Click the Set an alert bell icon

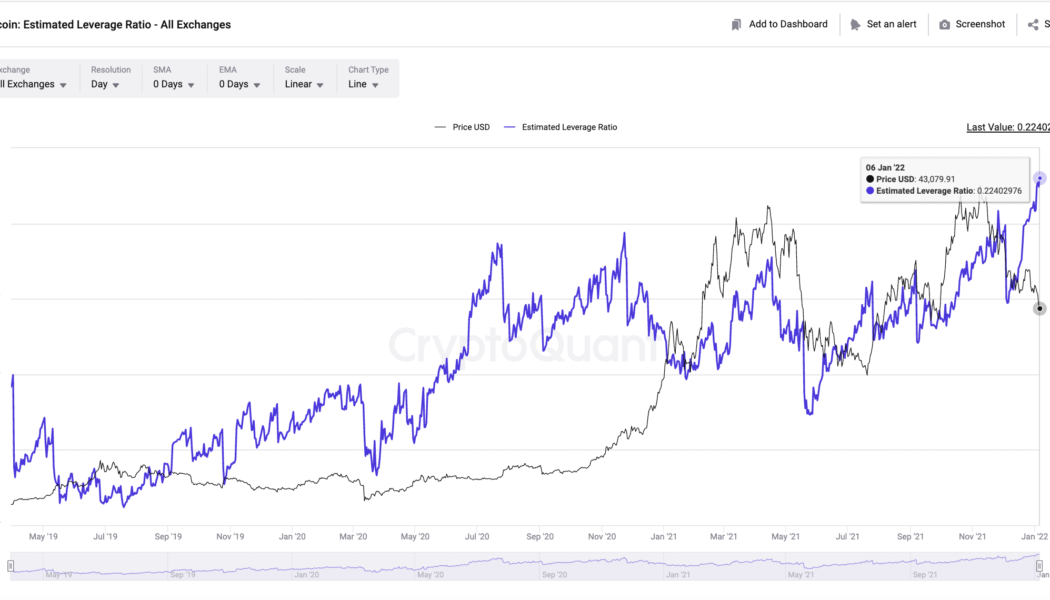857,24
